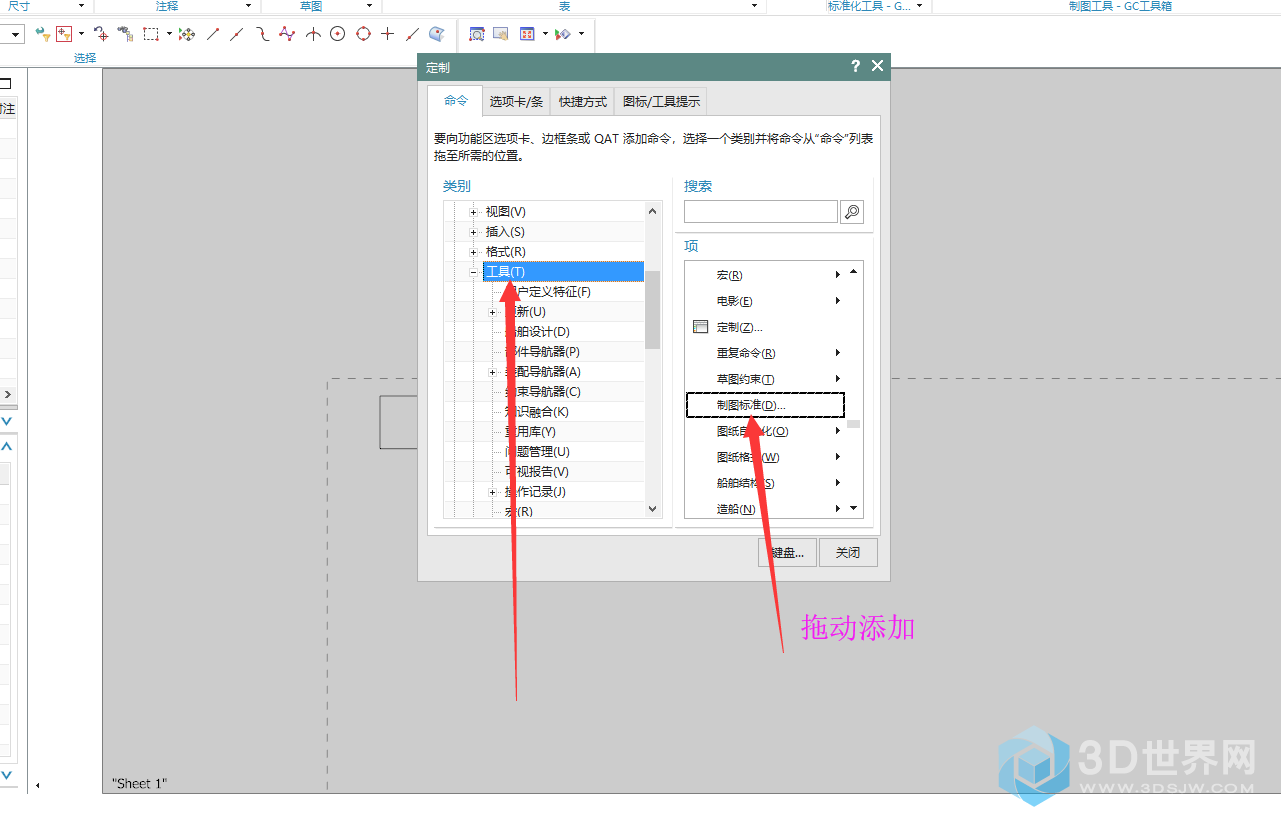This screenshot has width=1281, height=820.
Task: Expand the 视图(V) tree node
Action: [x=473, y=212]
